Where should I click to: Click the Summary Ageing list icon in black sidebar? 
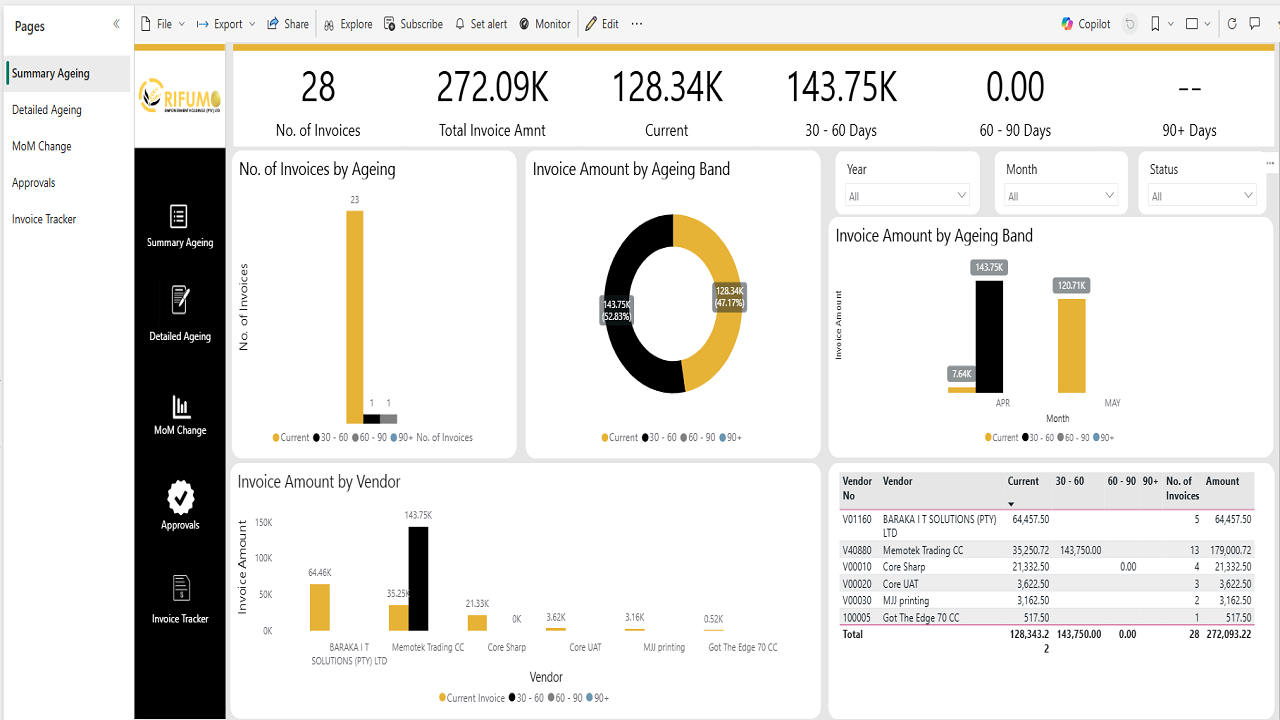pos(179,216)
